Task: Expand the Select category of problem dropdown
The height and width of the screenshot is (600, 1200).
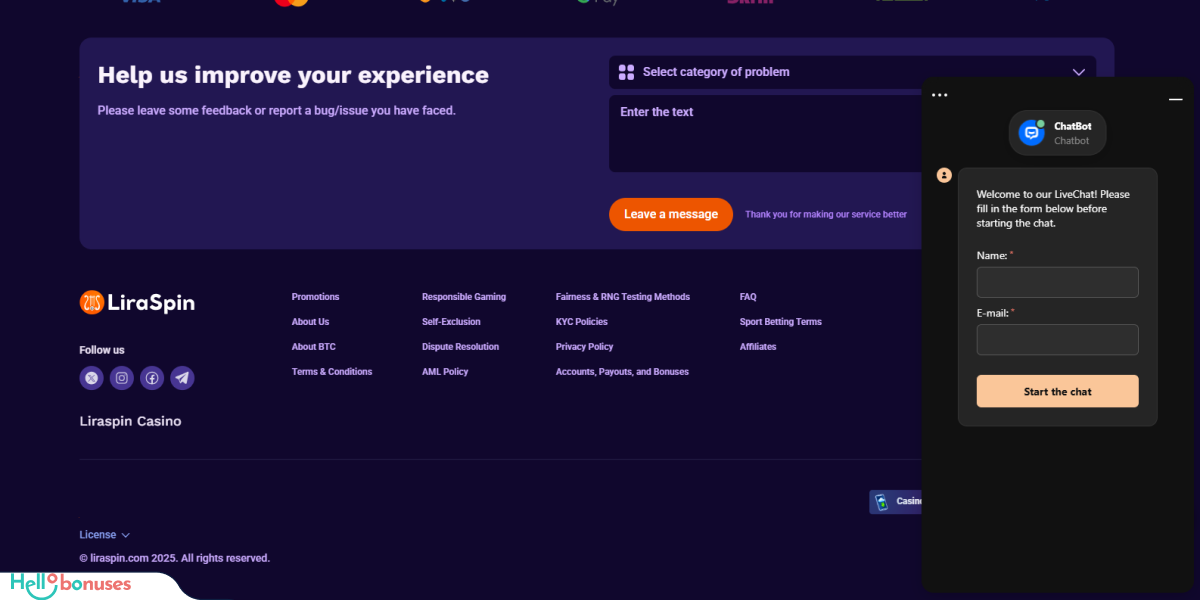Action: pos(852,72)
